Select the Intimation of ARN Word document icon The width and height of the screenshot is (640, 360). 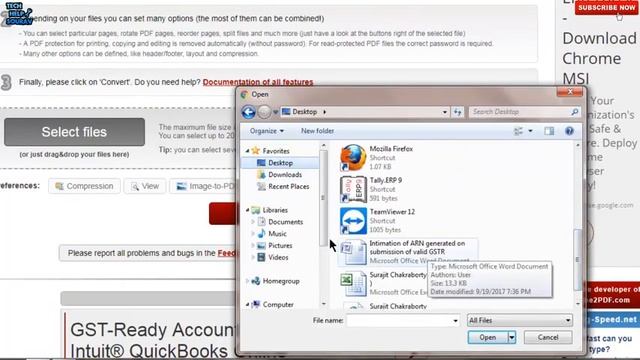tap(353, 252)
